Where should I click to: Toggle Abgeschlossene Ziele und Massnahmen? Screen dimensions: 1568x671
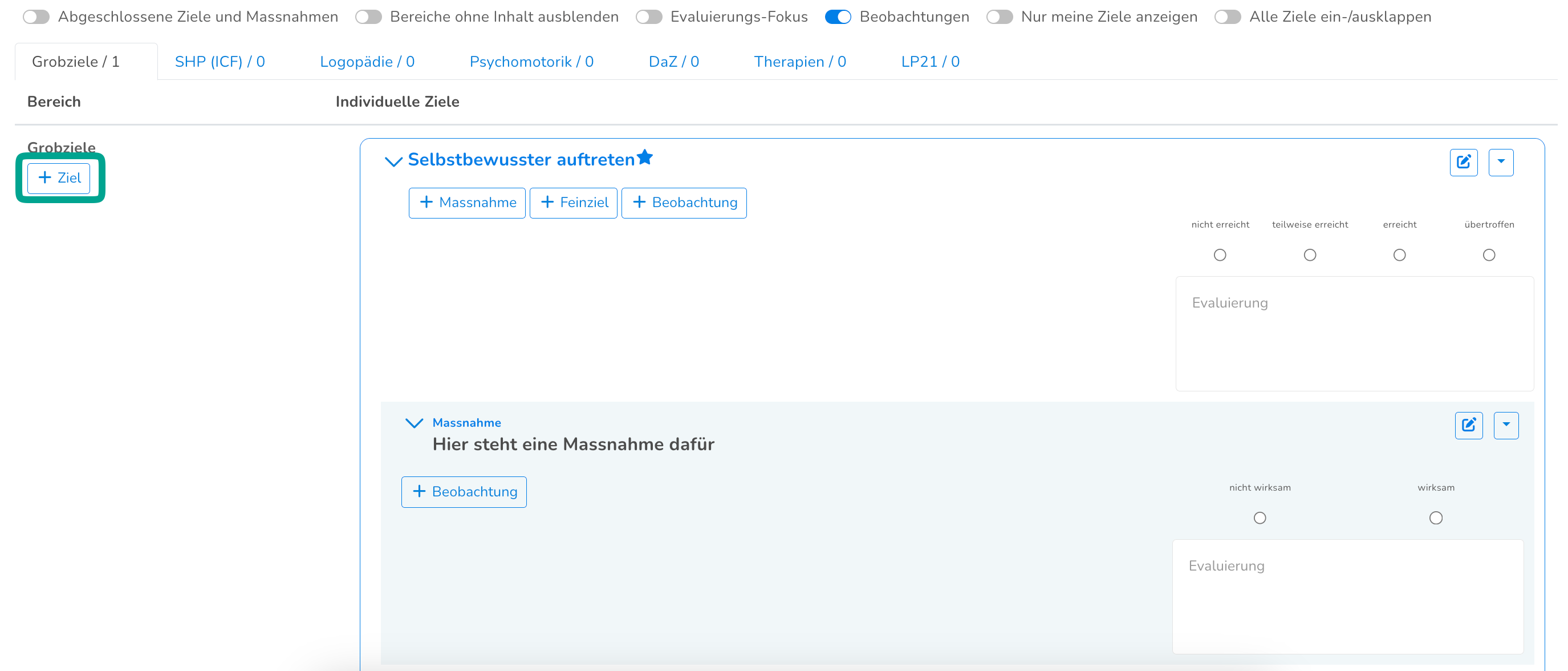pyautogui.click(x=36, y=17)
